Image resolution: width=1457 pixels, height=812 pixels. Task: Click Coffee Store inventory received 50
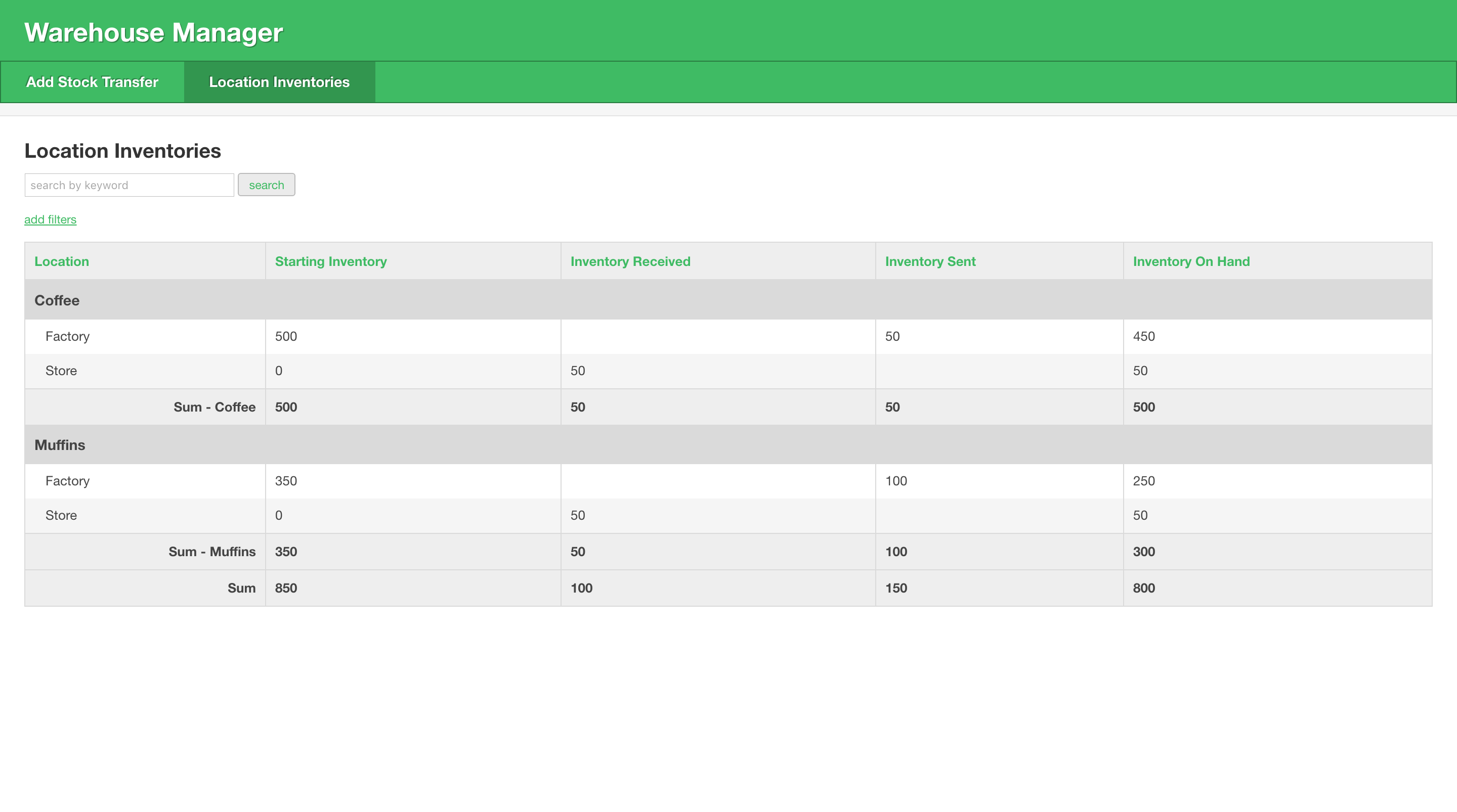[x=577, y=371]
